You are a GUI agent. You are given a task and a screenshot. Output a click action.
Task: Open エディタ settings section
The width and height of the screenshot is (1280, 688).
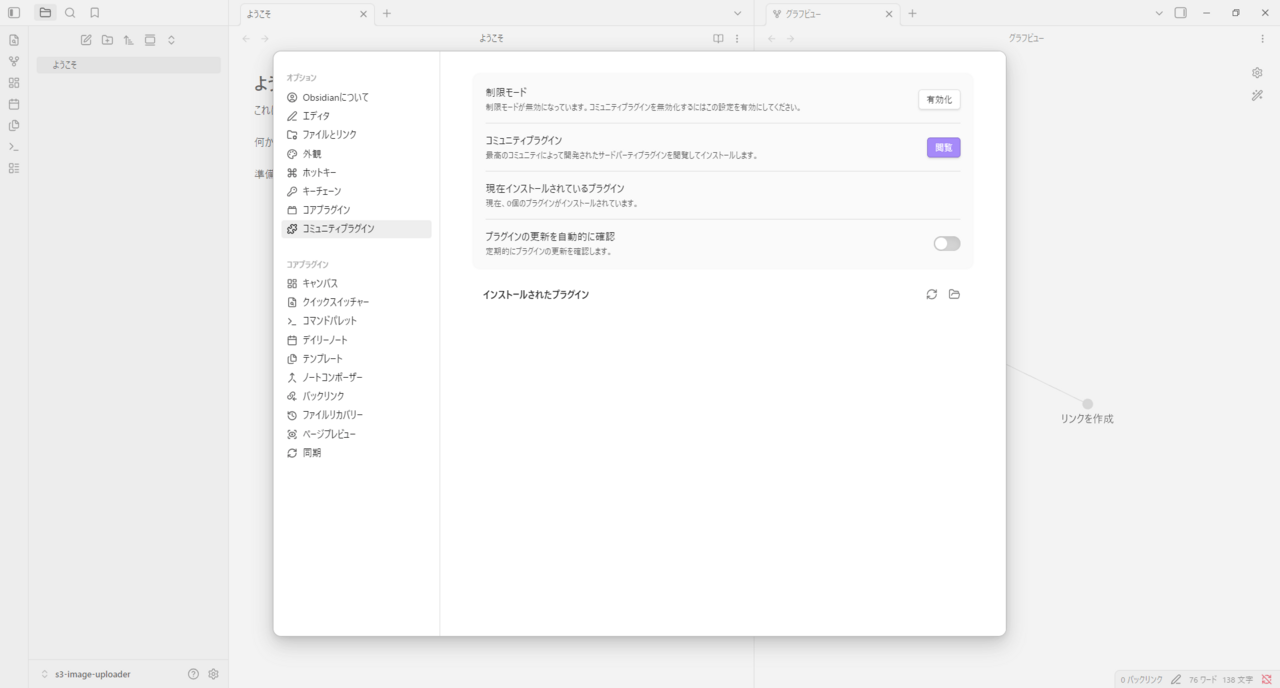(x=356, y=116)
